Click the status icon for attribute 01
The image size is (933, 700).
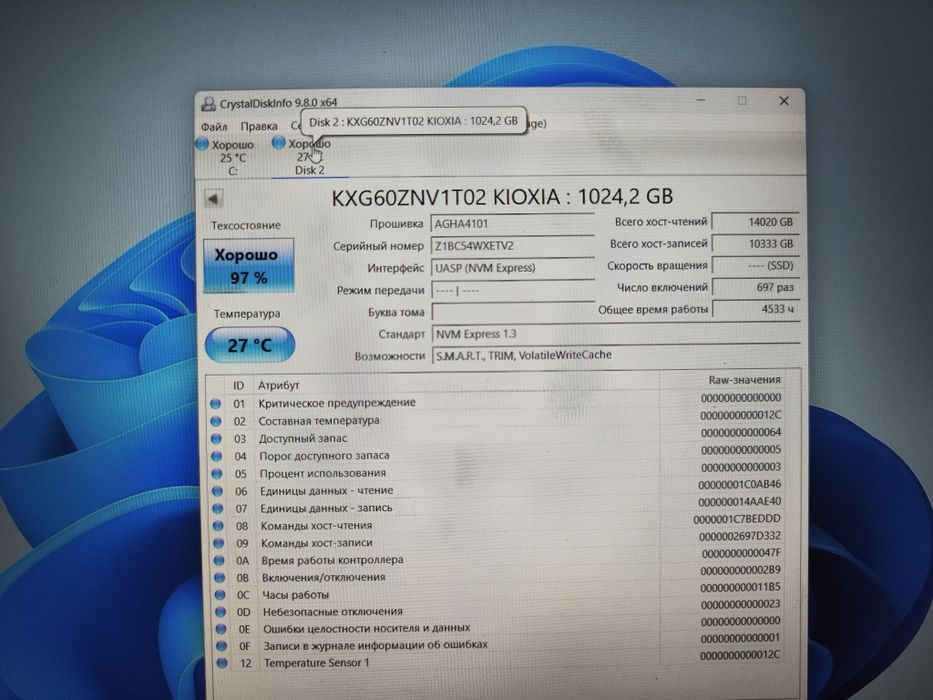[215, 404]
